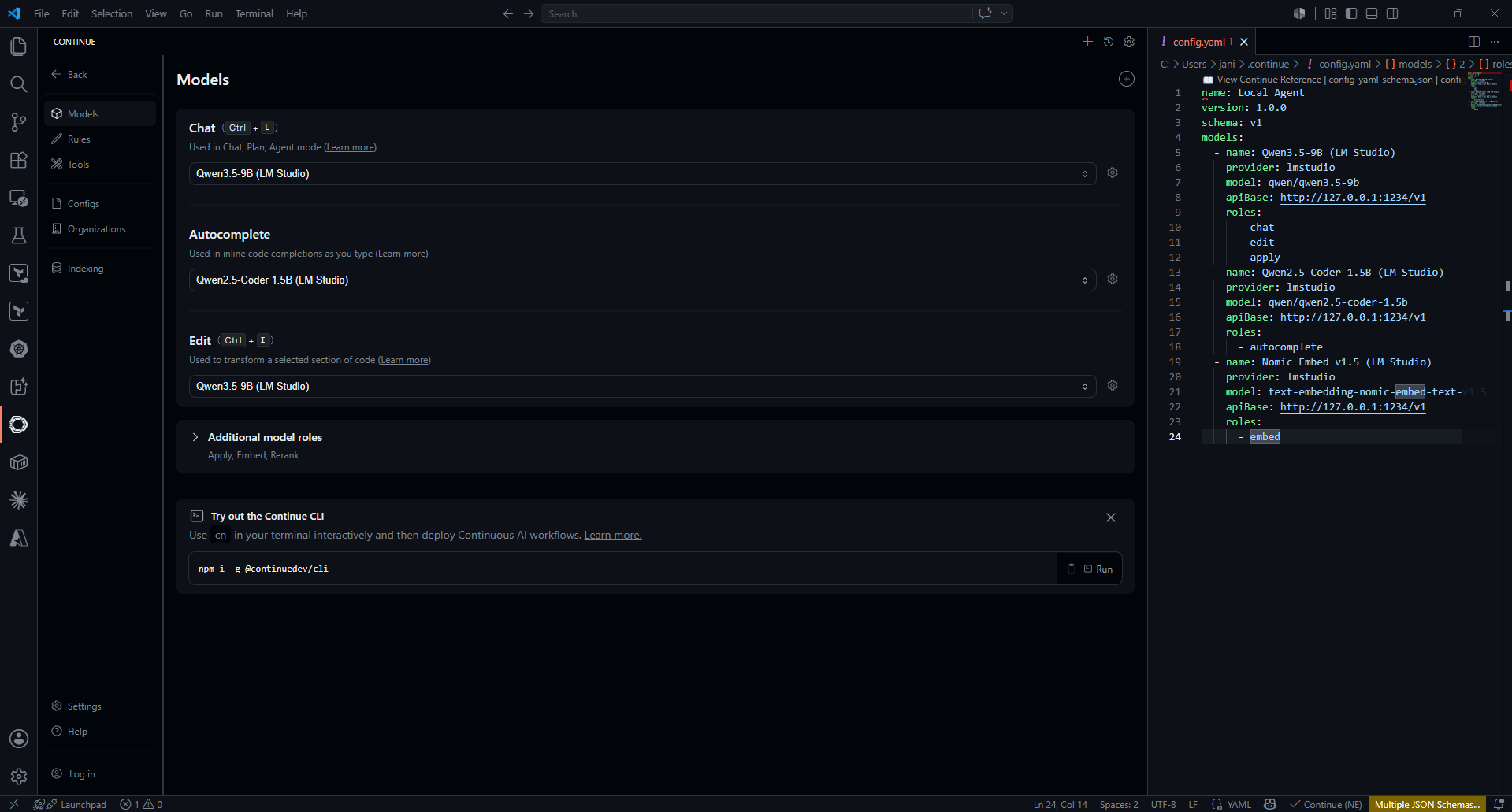Toggle the primary side bar layout icon
The height and width of the screenshot is (812, 1512).
coord(1351,13)
